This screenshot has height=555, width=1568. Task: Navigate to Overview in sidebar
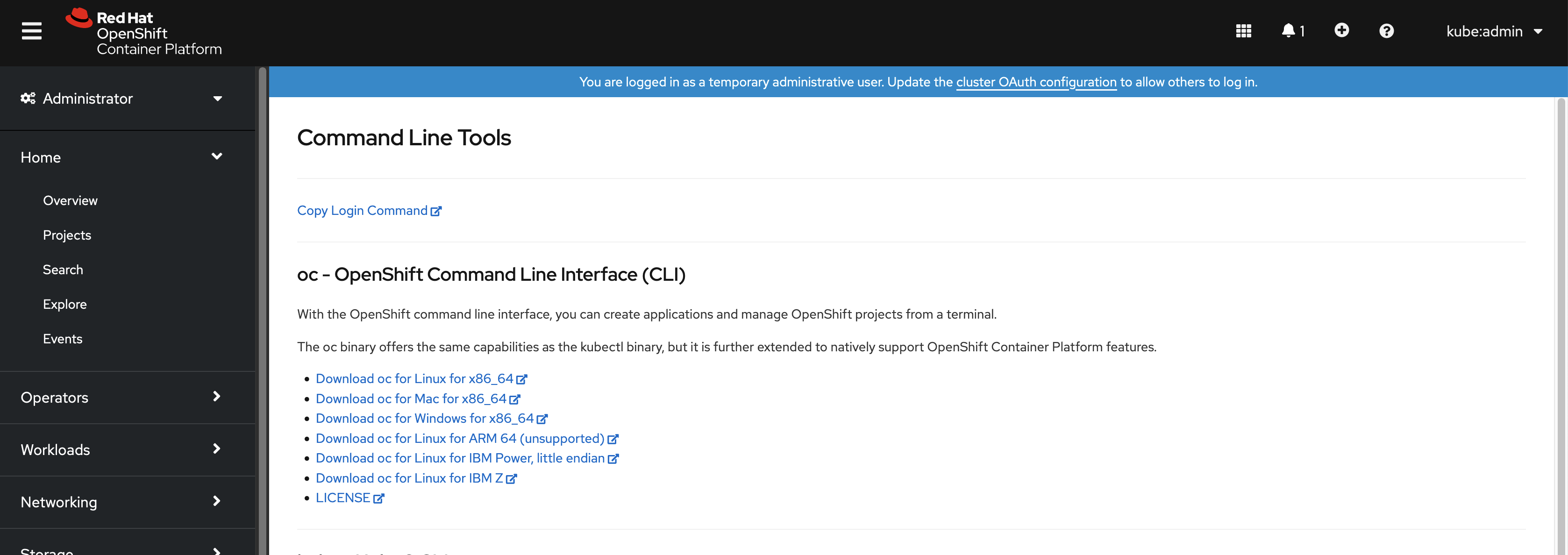[69, 200]
